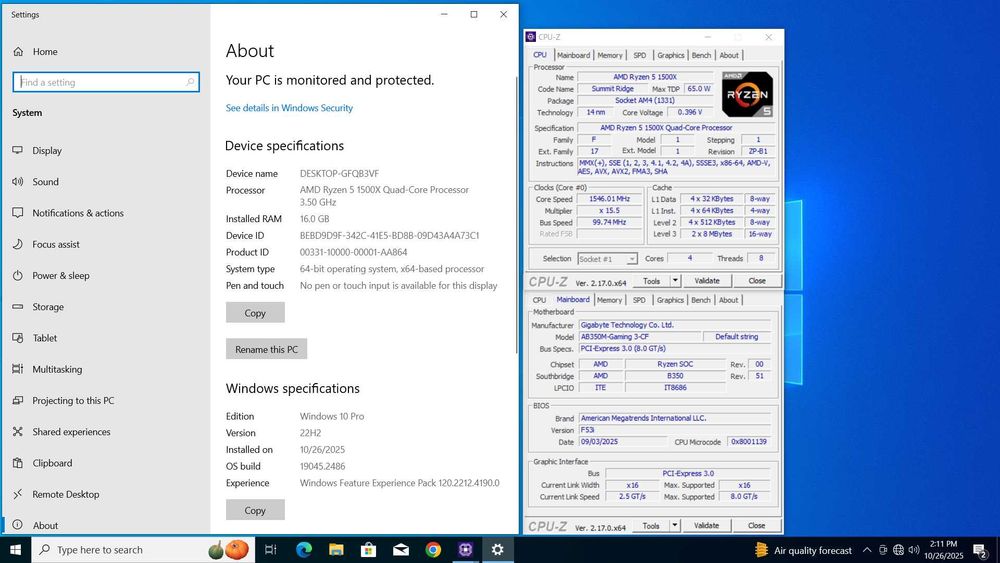1000x563 pixels.
Task: Click Validate in lower CPU-Z window
Action: 706,525
